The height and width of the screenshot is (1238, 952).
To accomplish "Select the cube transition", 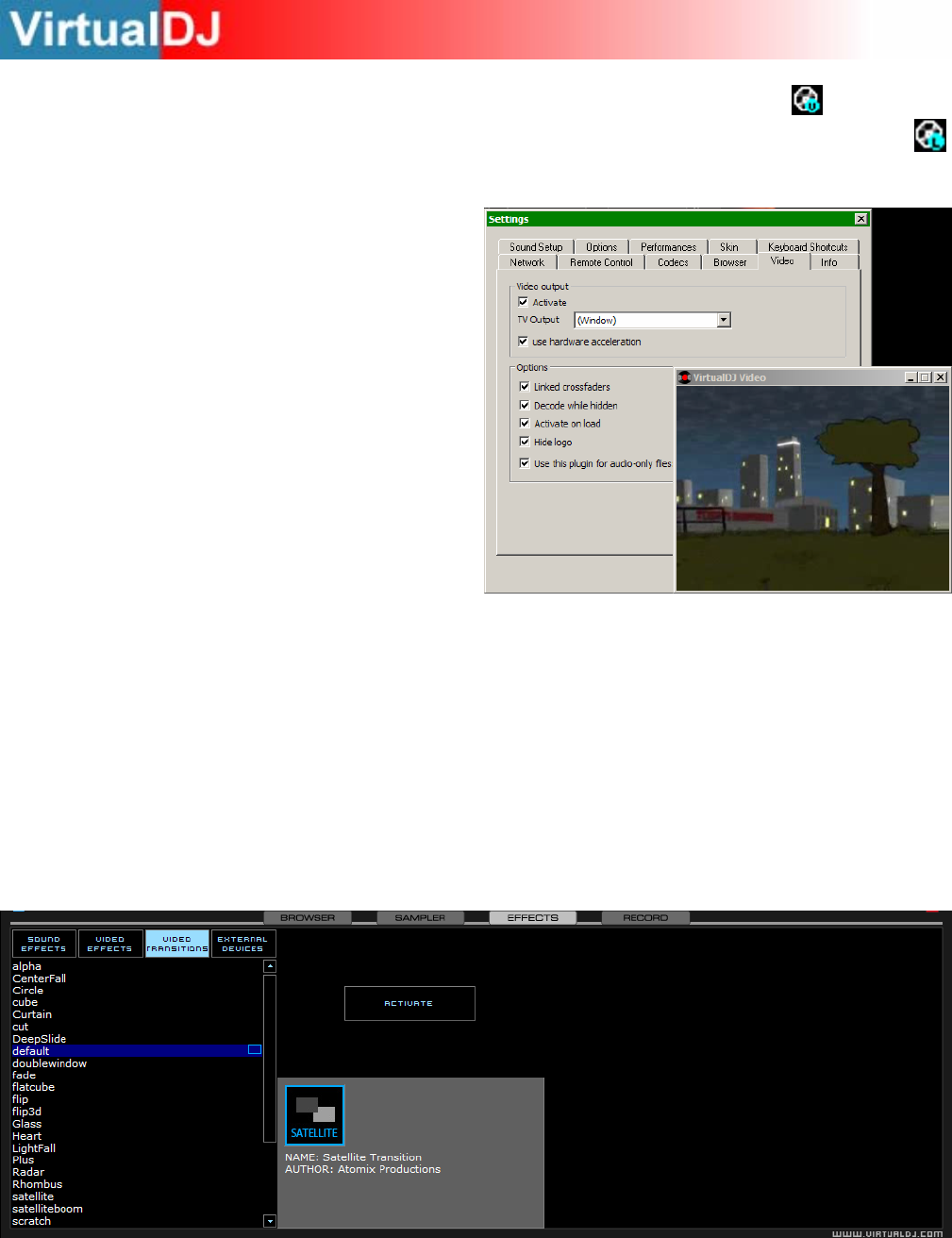I will [x=25, y=1002].
